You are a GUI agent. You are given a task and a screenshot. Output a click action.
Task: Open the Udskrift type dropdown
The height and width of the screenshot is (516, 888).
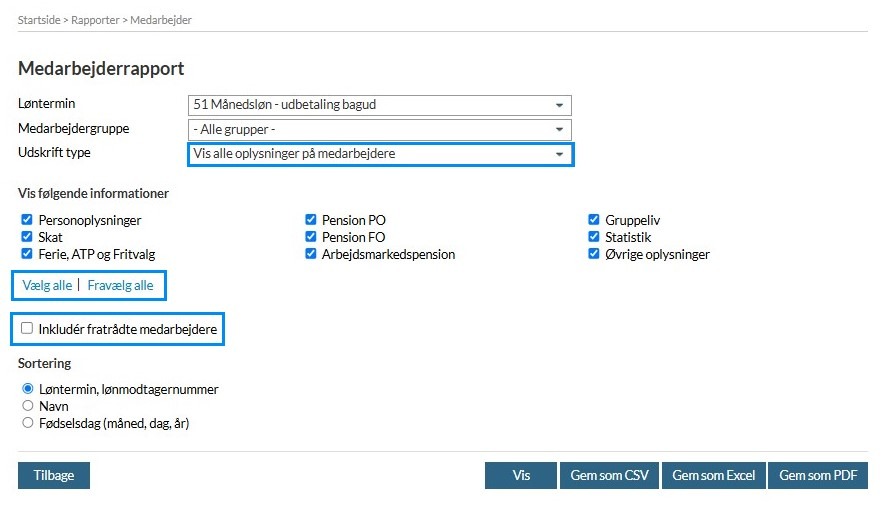(x=379, y=154)
